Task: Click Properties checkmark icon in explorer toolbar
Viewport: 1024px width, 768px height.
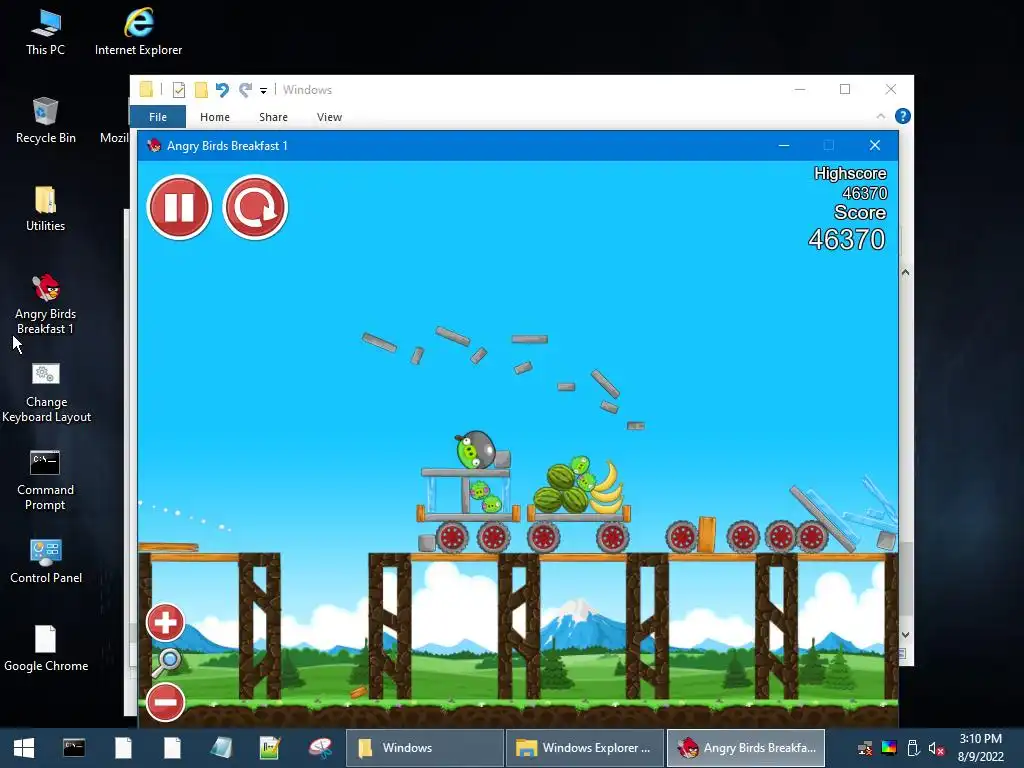Action: [x=178, y=89]
